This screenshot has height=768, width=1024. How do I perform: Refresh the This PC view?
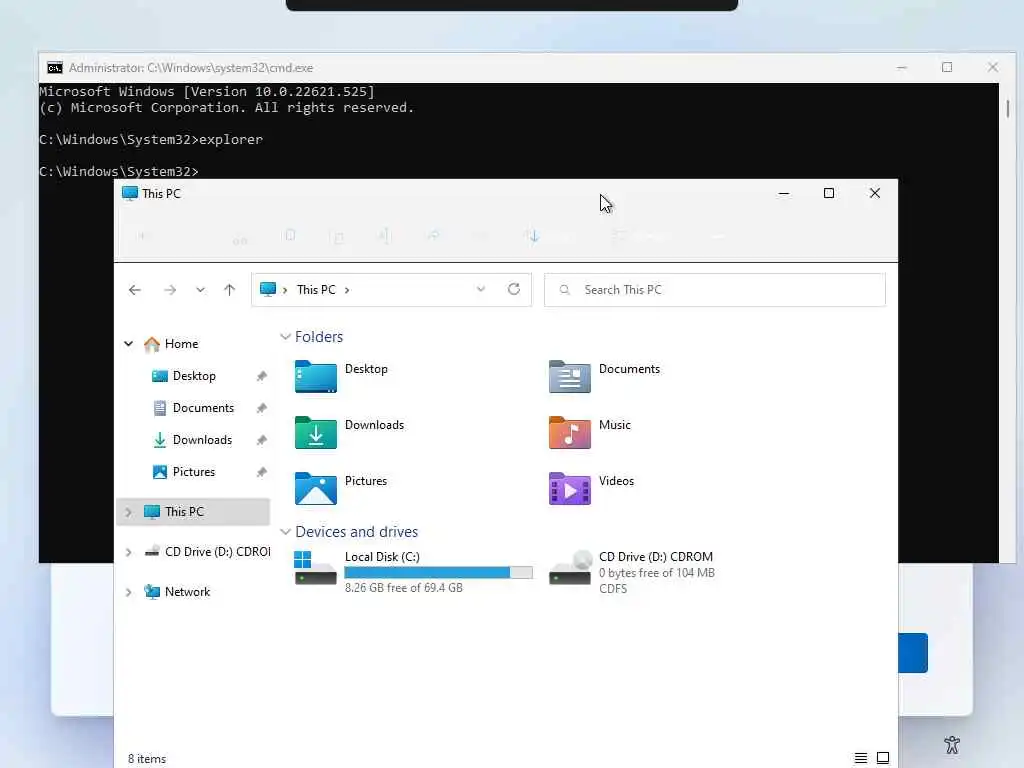pos(514,289)
